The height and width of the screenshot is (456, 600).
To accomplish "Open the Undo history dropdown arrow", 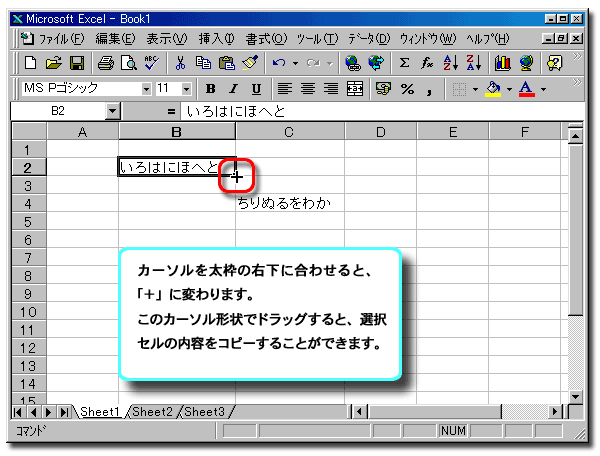I will coord(295,63).
